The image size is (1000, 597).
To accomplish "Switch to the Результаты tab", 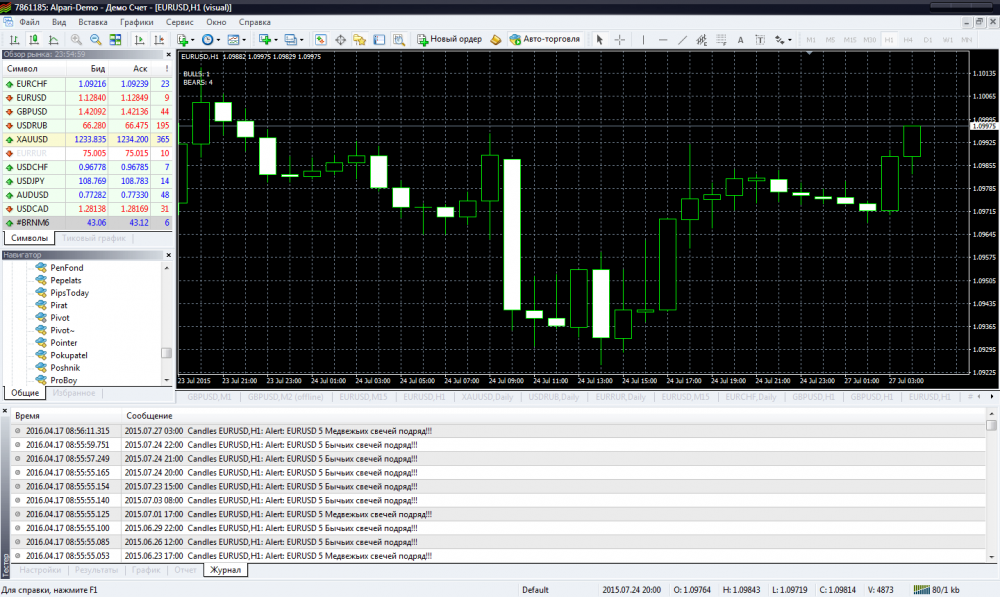I will click(x=98, y=570).
